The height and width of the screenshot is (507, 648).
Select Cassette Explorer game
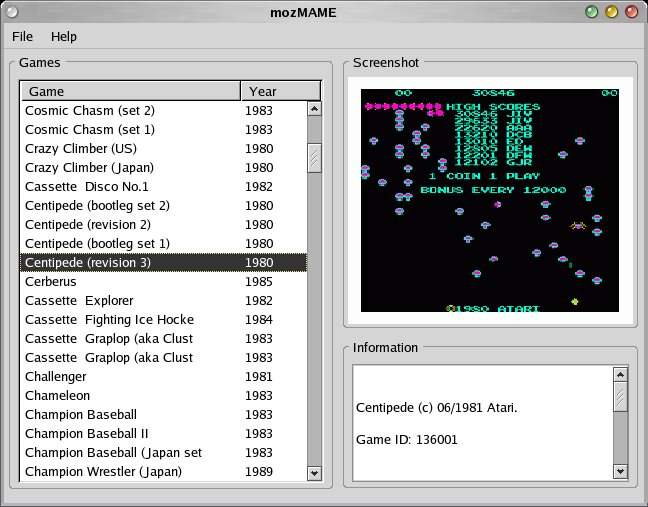click(164, 301)
